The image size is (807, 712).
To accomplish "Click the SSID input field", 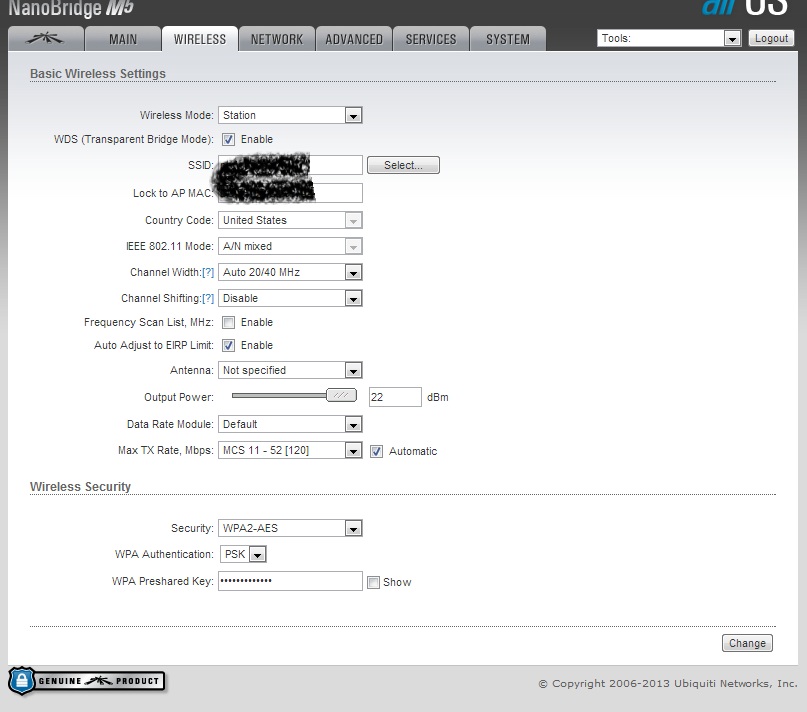I will [x=290, y=165].
